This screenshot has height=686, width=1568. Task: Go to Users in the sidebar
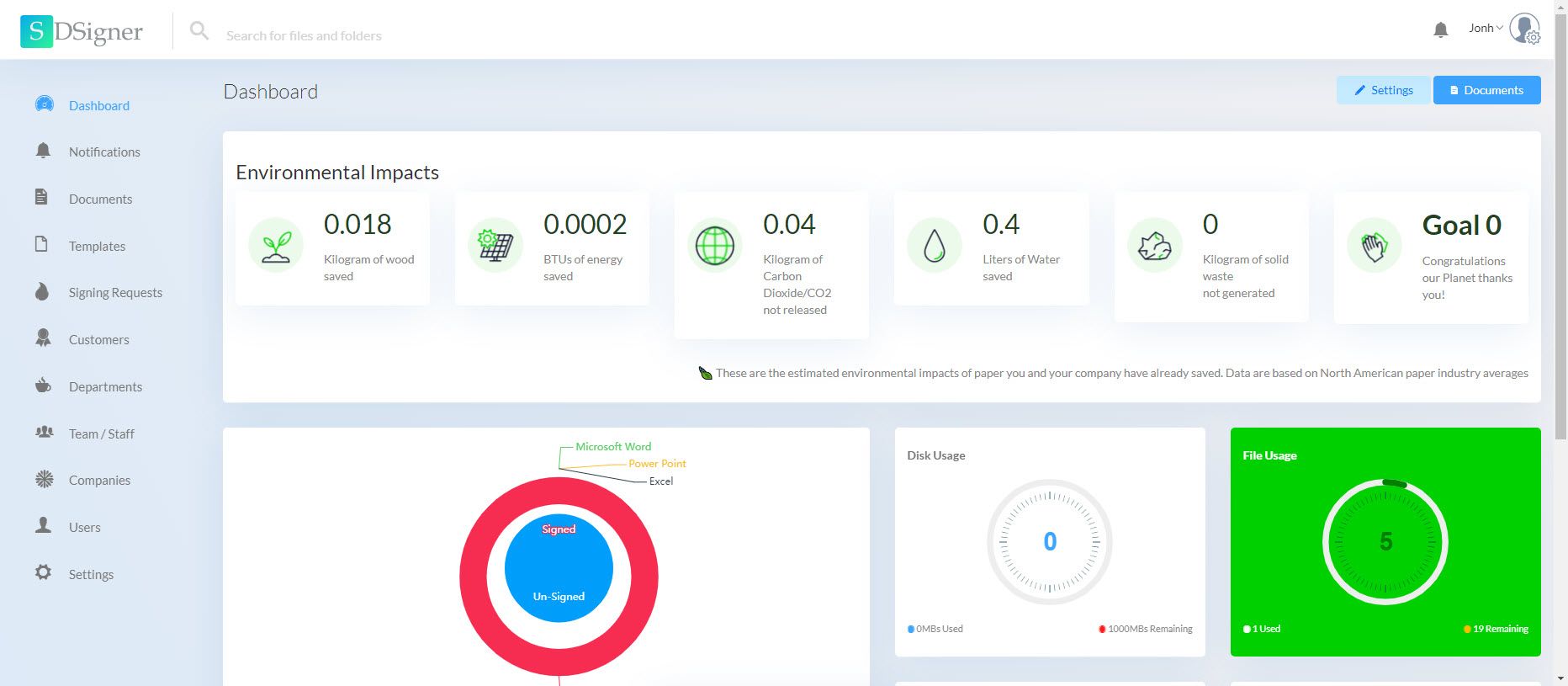(x=84, y=528)
